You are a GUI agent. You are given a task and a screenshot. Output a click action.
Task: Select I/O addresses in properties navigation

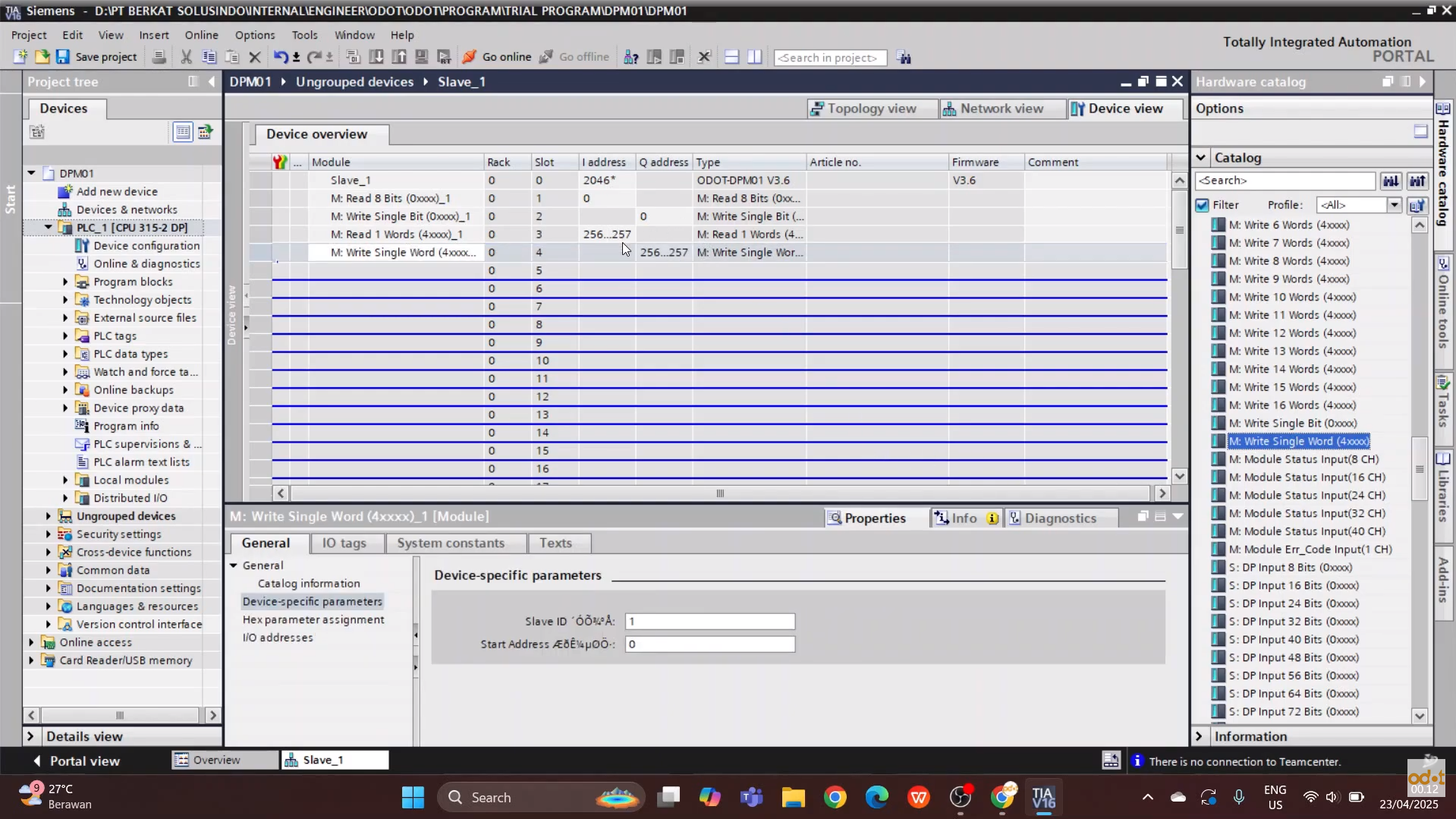pyautogui.click(x=278, y=638)
